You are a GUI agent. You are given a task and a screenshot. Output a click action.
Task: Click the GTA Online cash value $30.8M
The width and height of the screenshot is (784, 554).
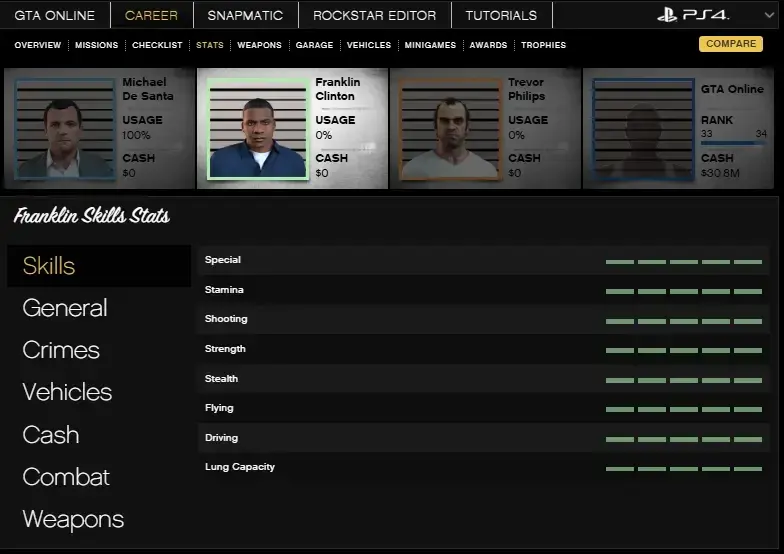(720, 173)
